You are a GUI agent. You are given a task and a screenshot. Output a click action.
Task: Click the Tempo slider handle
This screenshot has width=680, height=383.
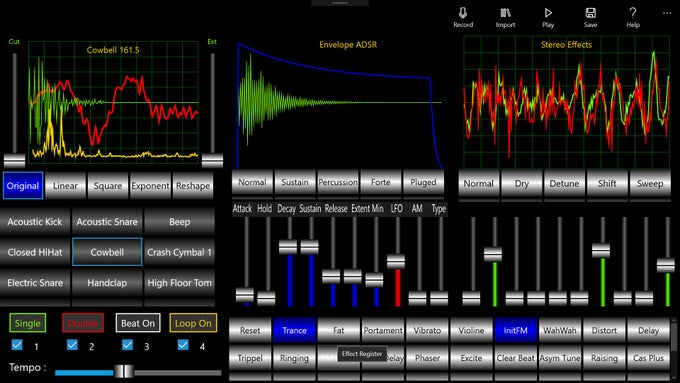click(124, 371)
